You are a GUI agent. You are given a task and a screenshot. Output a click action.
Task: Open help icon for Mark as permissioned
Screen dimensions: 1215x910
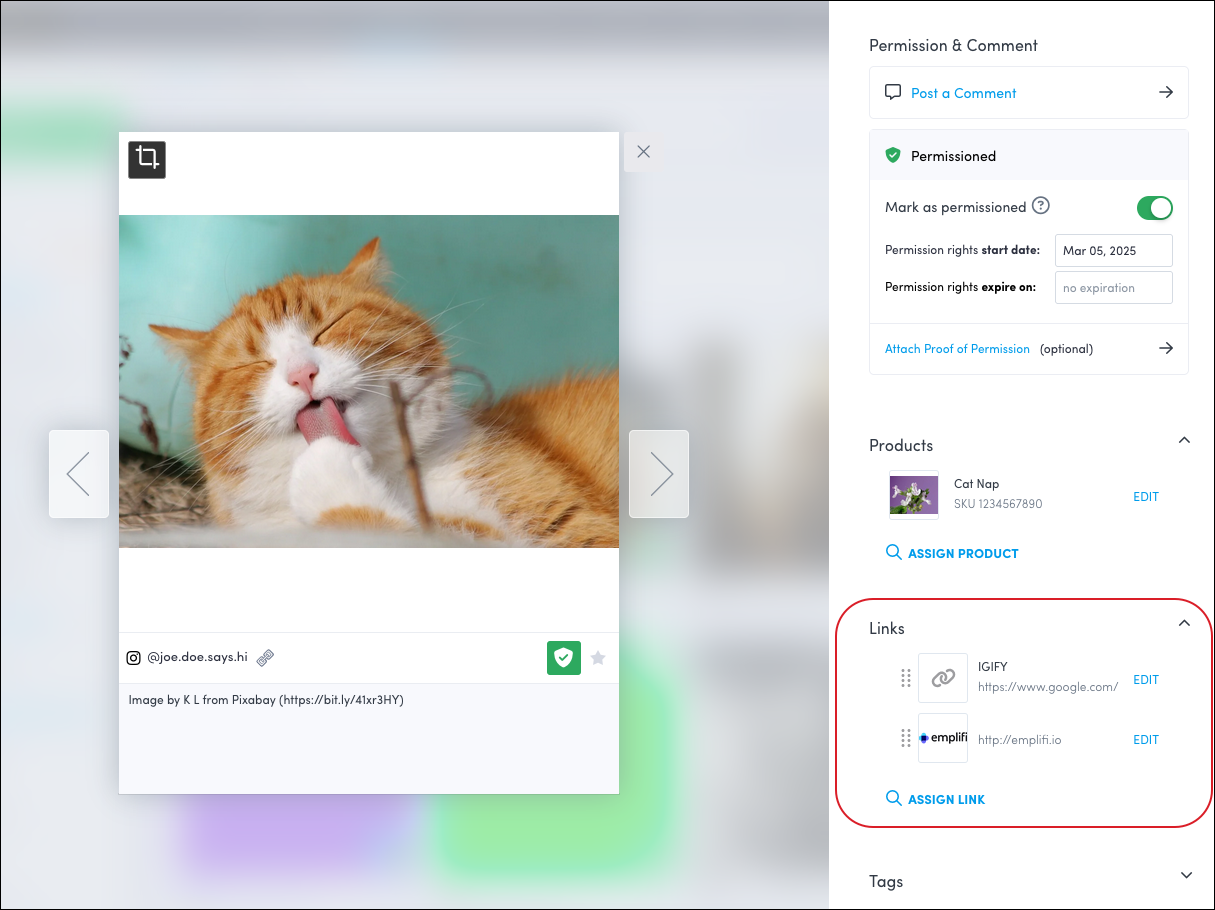[x=1041, y=206]
